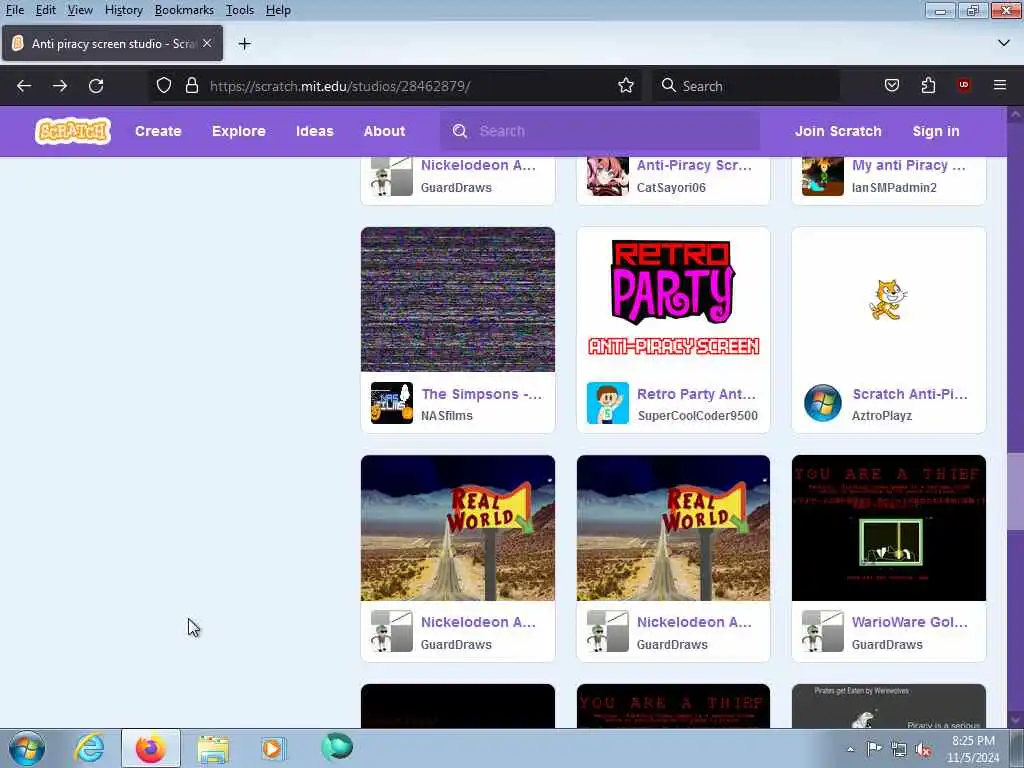
Task: Open Firefox hamburger application menu
Action: 1000,85
